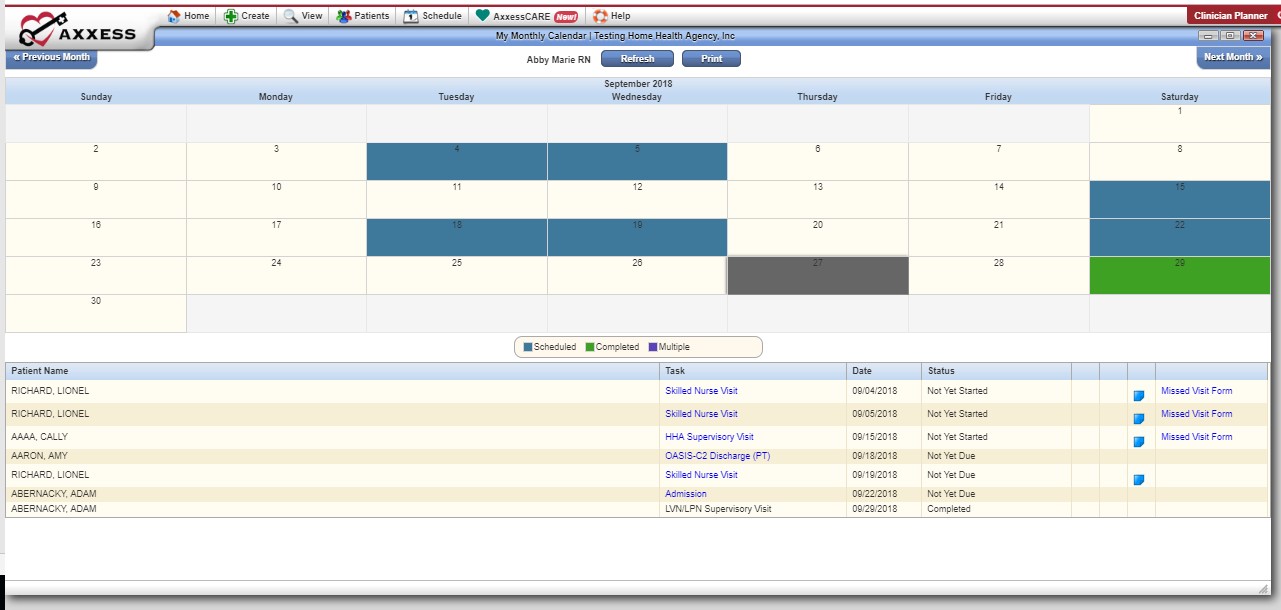Image resolution: width=1281 pixels, height=610 pixels.
Task: Refresh the monthly calendar
Action: coord(637,59)
